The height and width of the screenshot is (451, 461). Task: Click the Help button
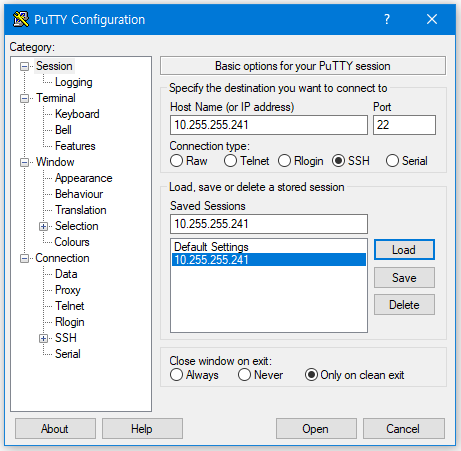click(142, 429)
